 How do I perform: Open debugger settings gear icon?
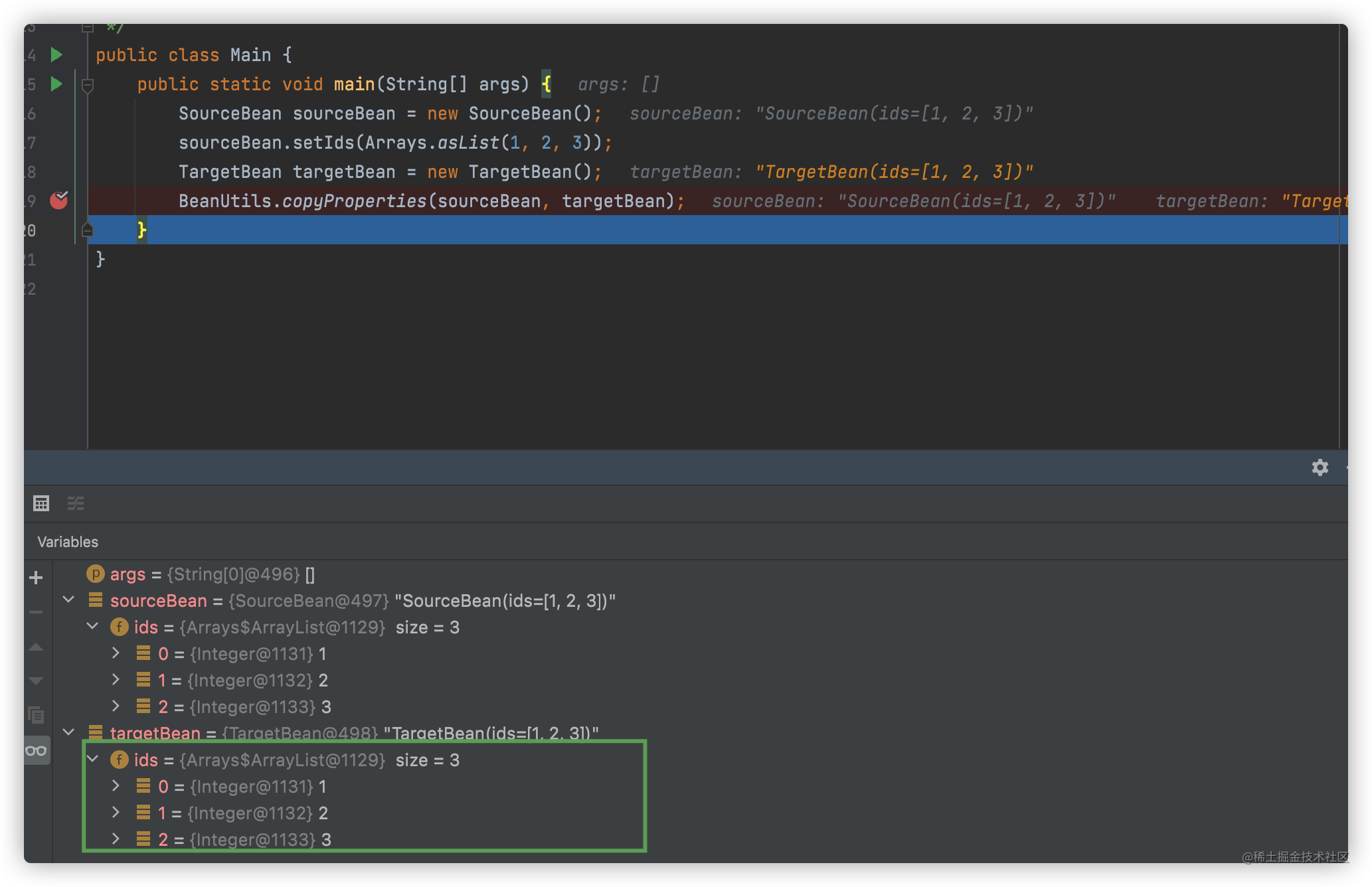pos(1320,467)
